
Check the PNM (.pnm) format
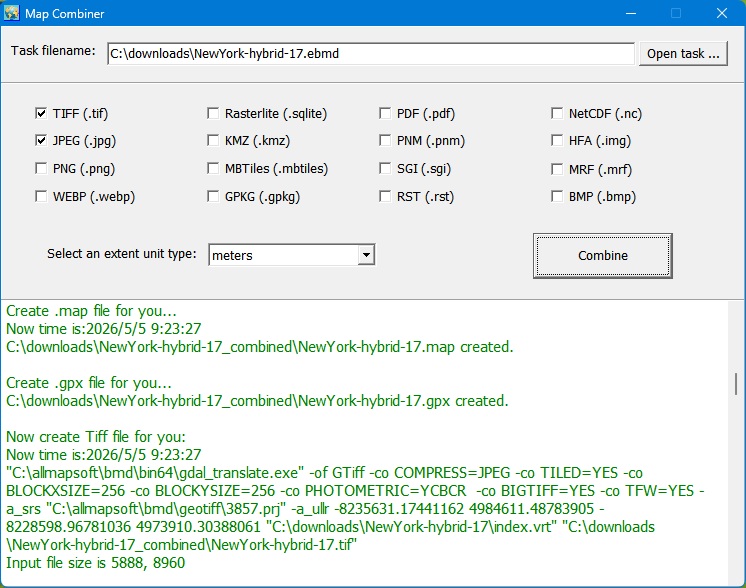pos(385,140)
